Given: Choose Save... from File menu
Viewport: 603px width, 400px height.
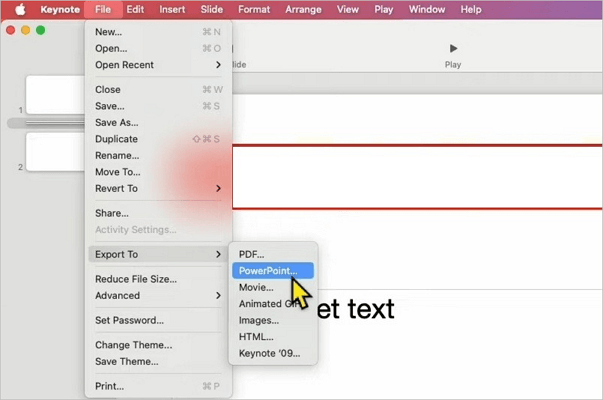Looking at the screenshot, I should [158, 106].
